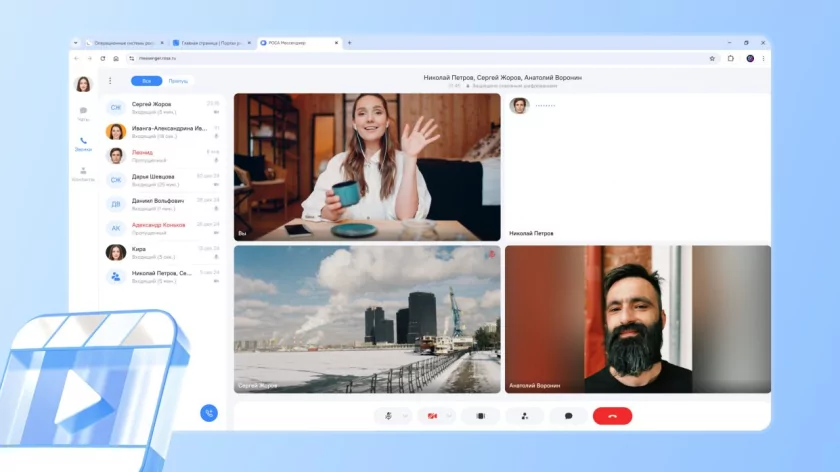Open the three-dot menu above call list
The height and width of the screenshot is (472, 840).
point(110,81)
